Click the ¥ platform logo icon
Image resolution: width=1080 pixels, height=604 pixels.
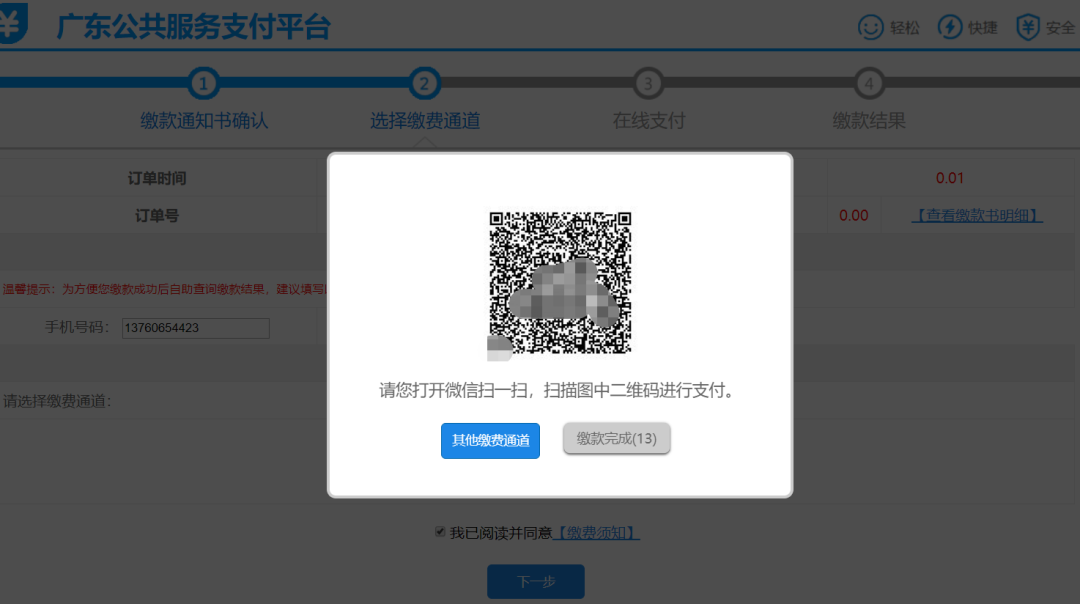click(13, 22)
